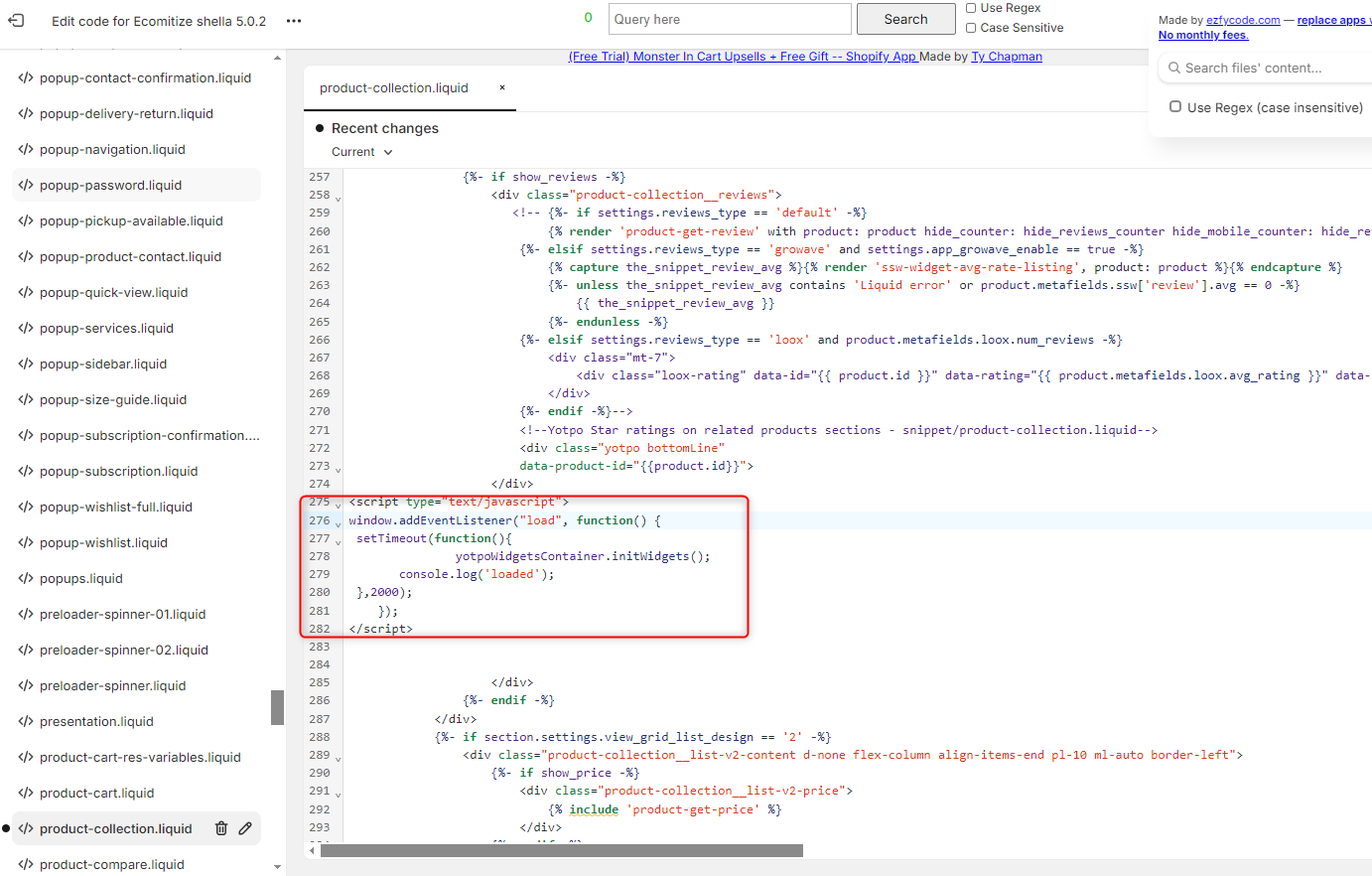
Task: Collapse code fold arrow at line 277
Action: coord(339,542)
